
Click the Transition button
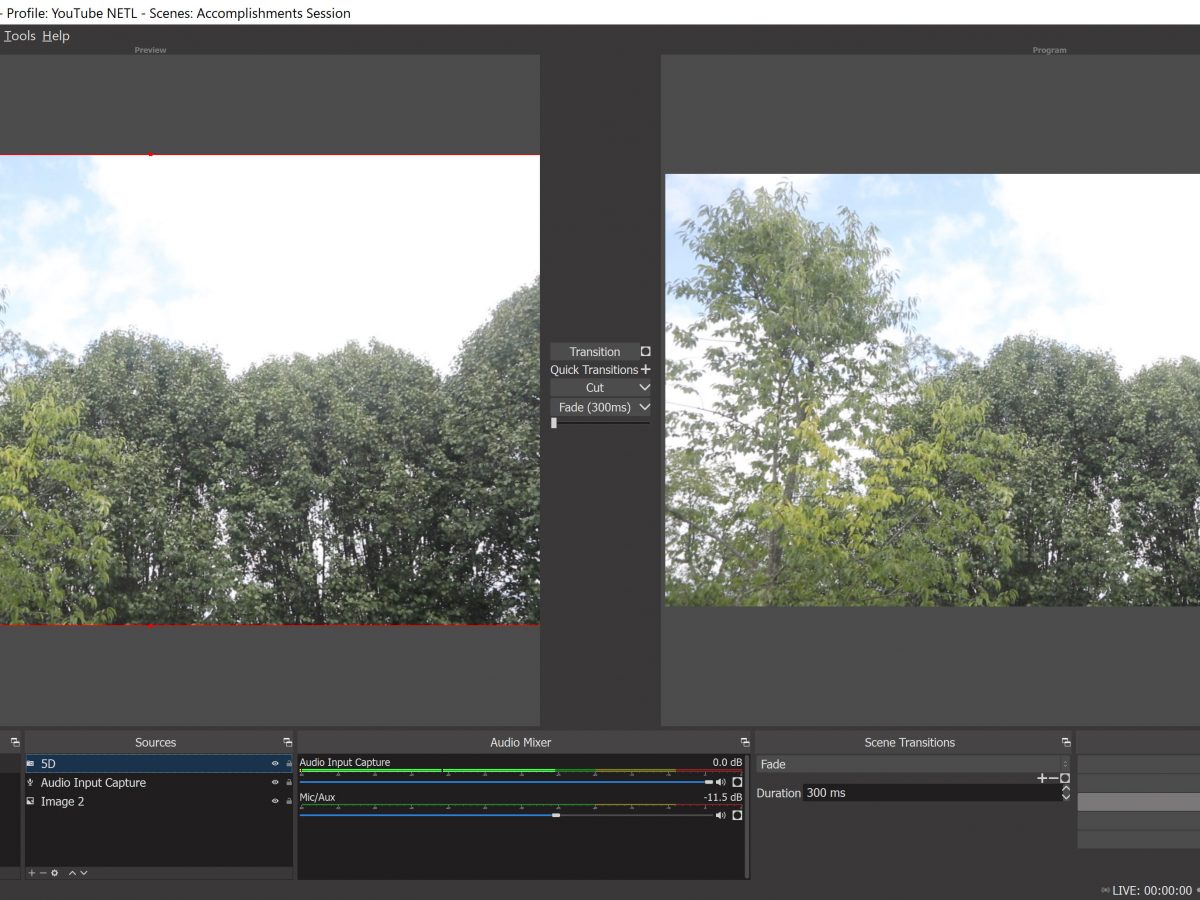[x=595, y=352]
